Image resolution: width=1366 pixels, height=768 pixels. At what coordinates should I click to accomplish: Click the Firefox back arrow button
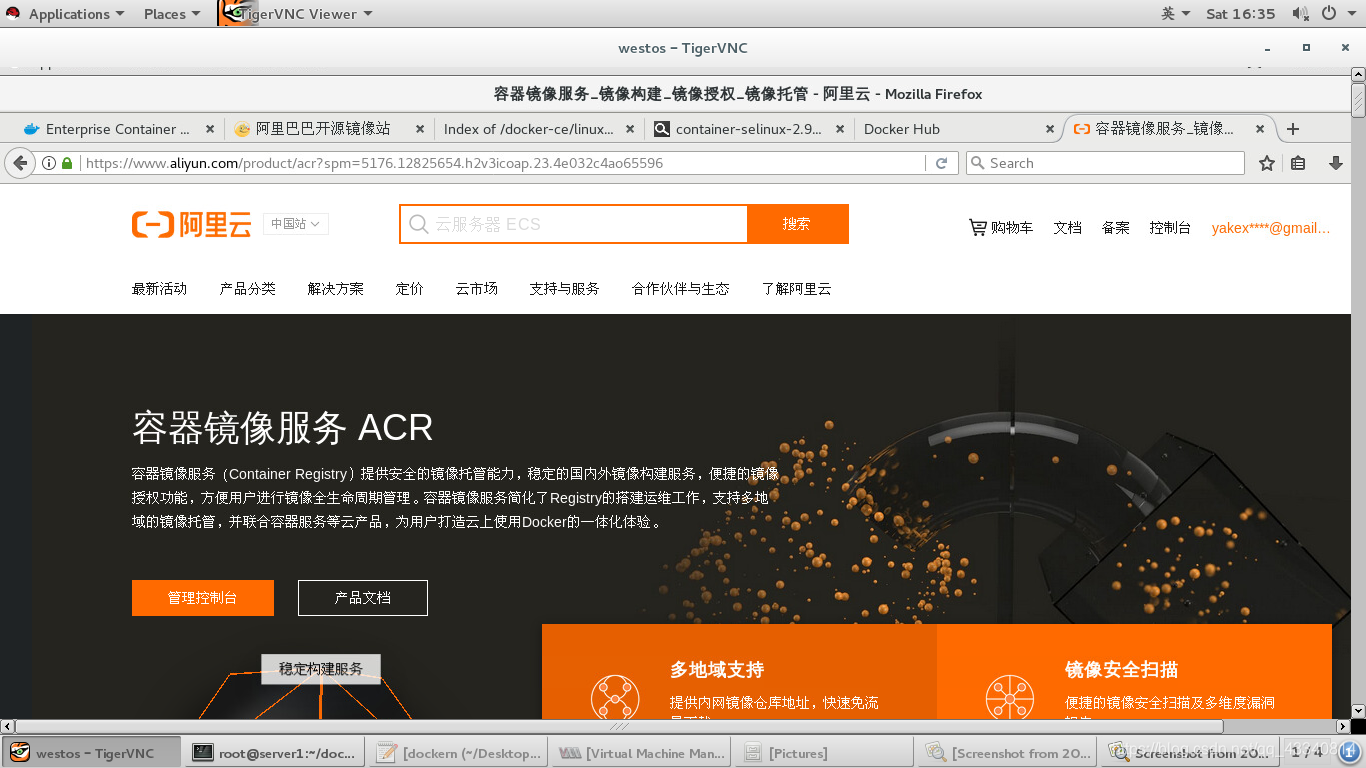click(20, 163)
